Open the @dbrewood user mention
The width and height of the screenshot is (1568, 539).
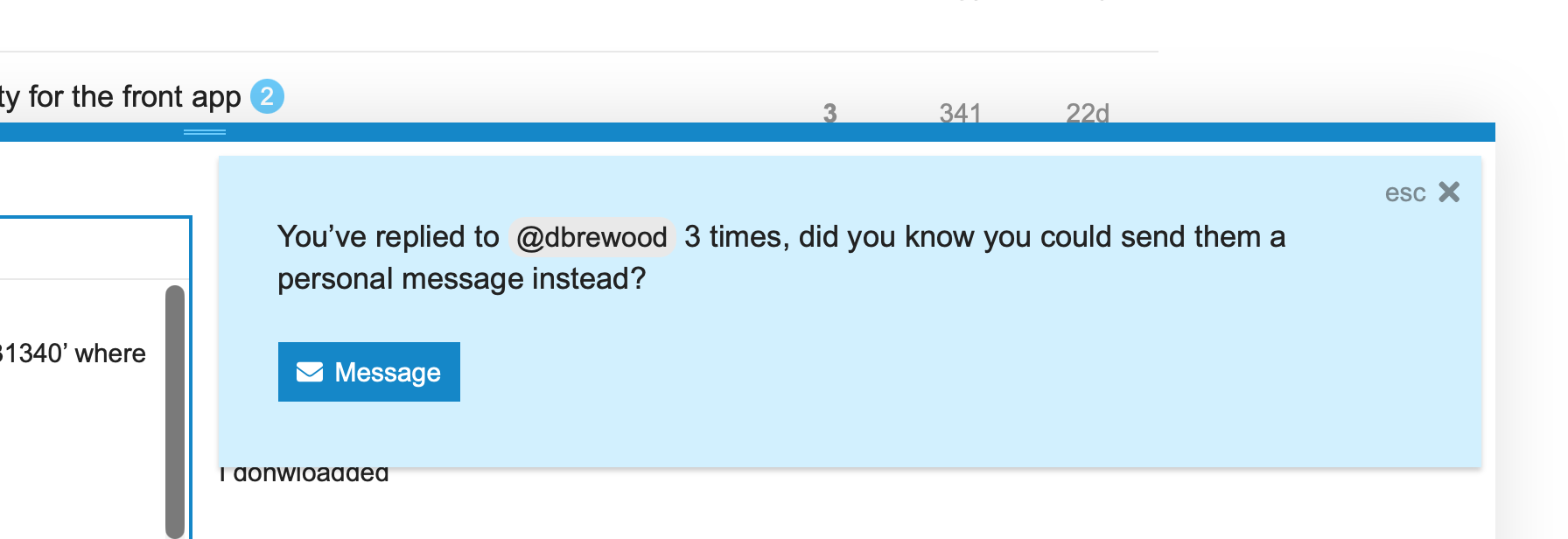pos(591,237)
